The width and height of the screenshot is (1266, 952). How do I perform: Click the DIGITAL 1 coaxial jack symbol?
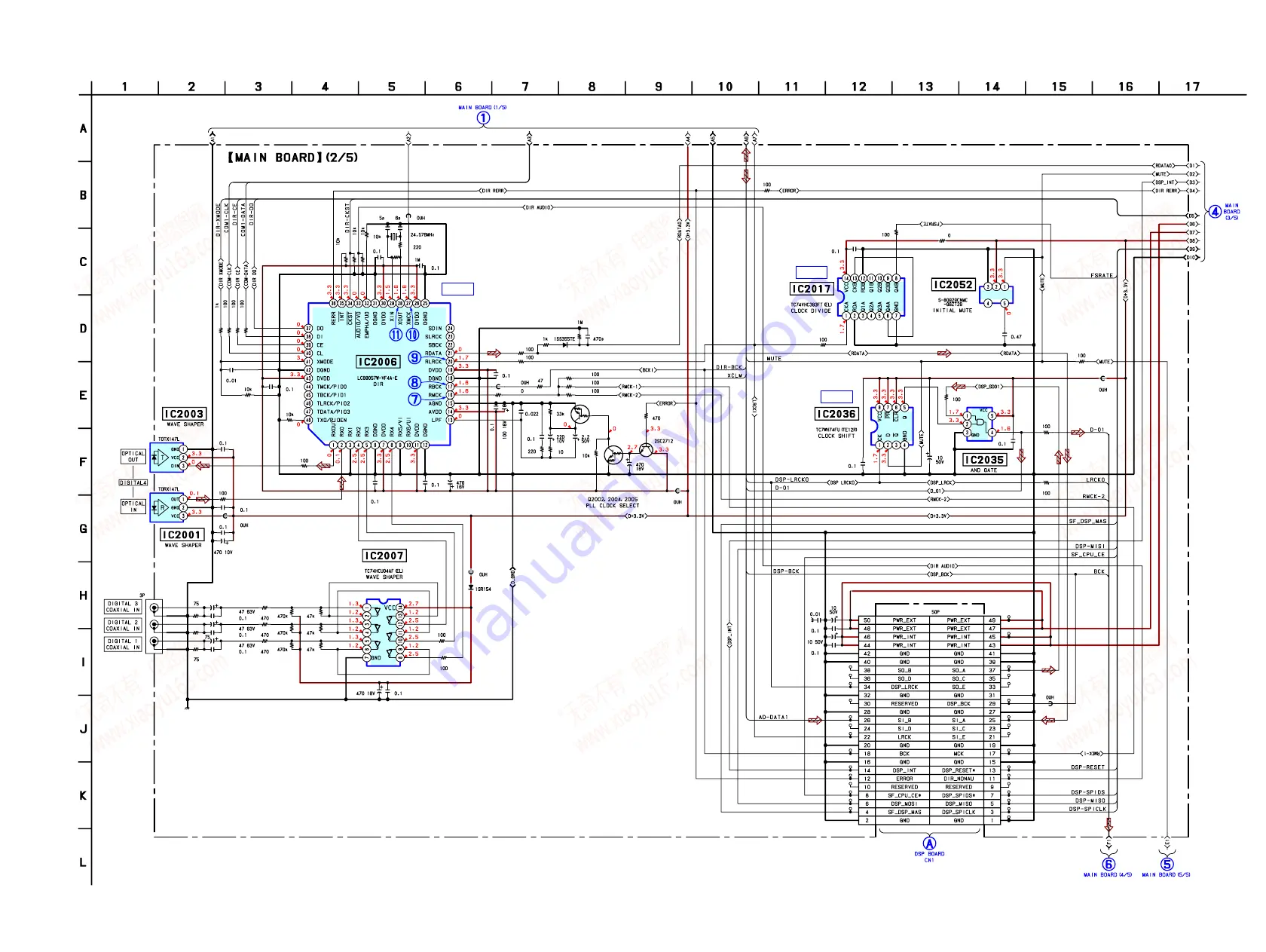pyautogui.click(x=154, y=642)
